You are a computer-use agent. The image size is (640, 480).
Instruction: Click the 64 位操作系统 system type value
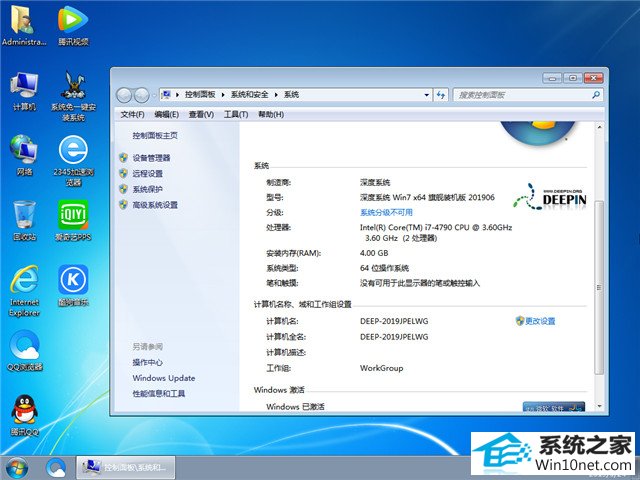click(384, 268)
